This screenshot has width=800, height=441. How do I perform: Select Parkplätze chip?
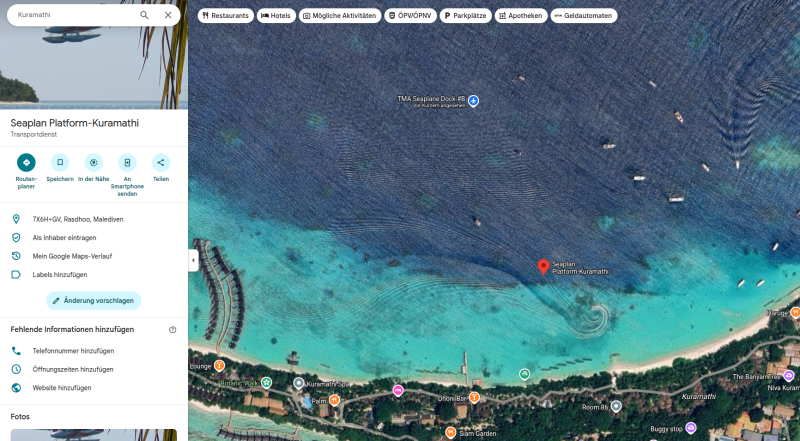click(x=465, y=16)
